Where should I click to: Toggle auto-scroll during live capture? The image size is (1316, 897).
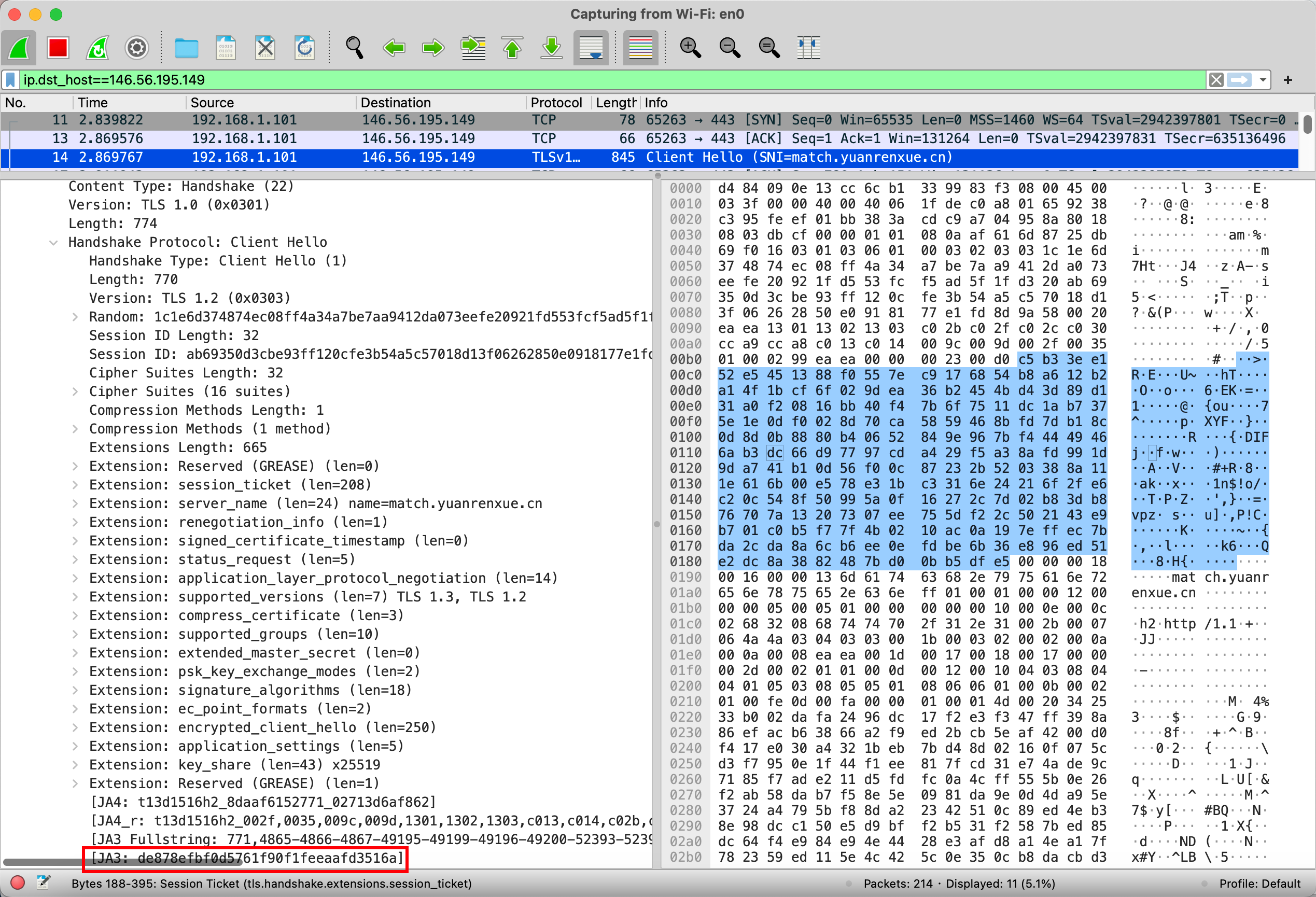591,48
